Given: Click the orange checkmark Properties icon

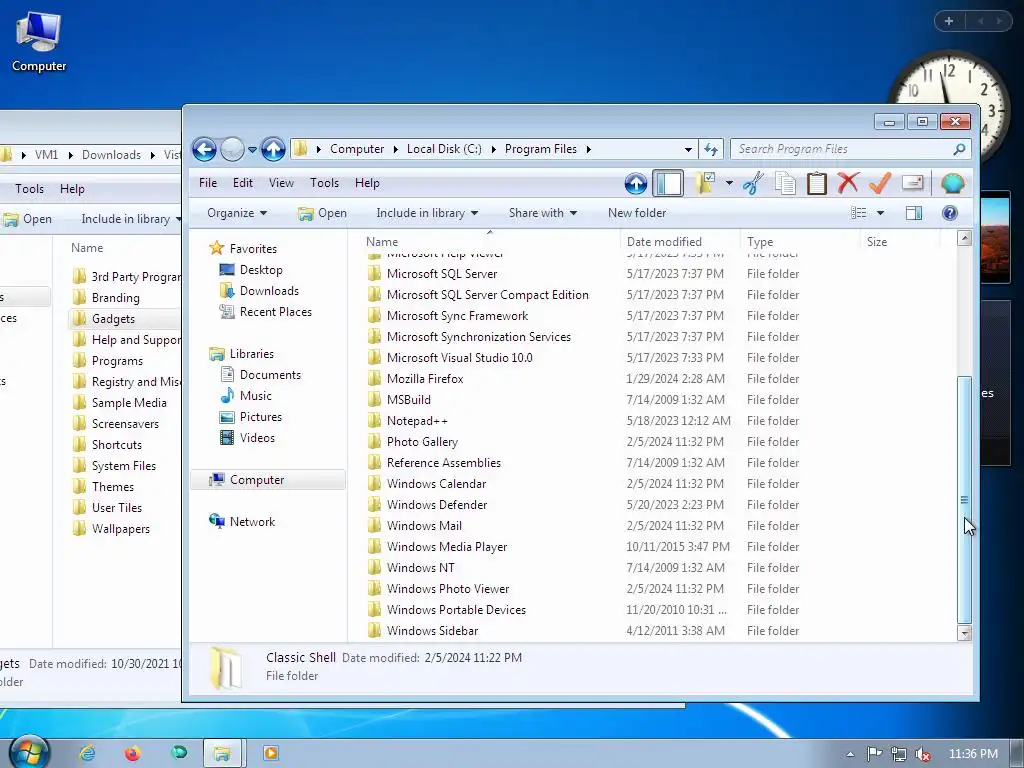Looking at the screenshot, I should coord(880,184).
